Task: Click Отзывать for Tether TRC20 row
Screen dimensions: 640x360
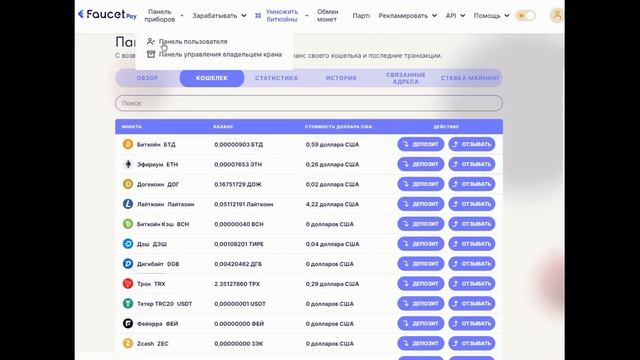Action: [472, 303]
